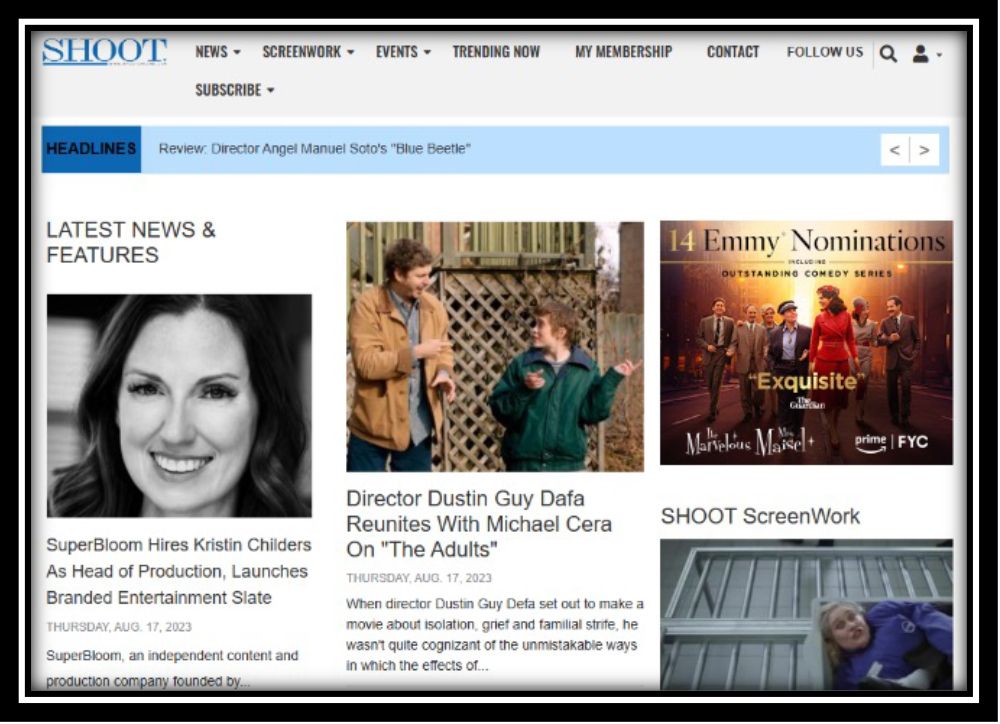Click the Latest News & Features heading
This screenshot has width=1000, height=724.
(x=131, y=242)
